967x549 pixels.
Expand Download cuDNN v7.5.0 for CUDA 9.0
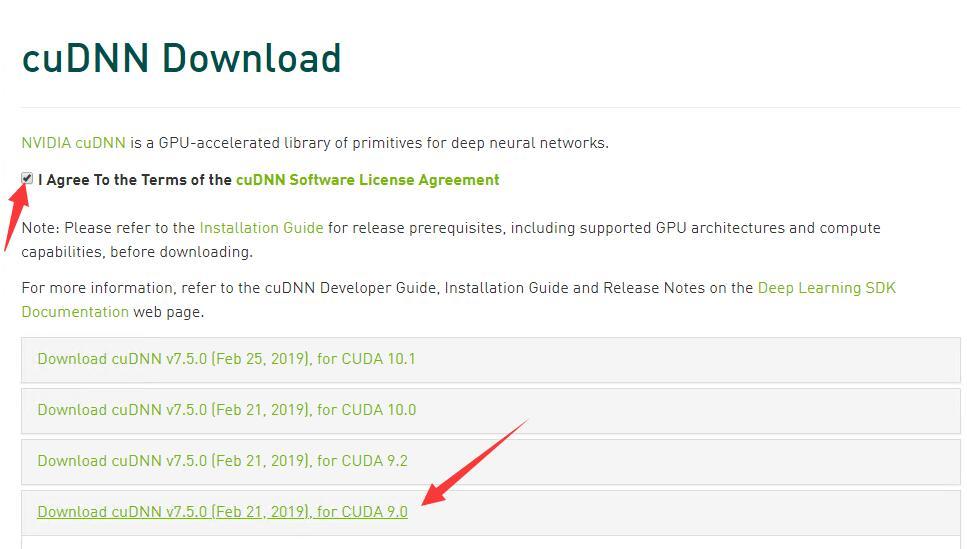[222, 512]
